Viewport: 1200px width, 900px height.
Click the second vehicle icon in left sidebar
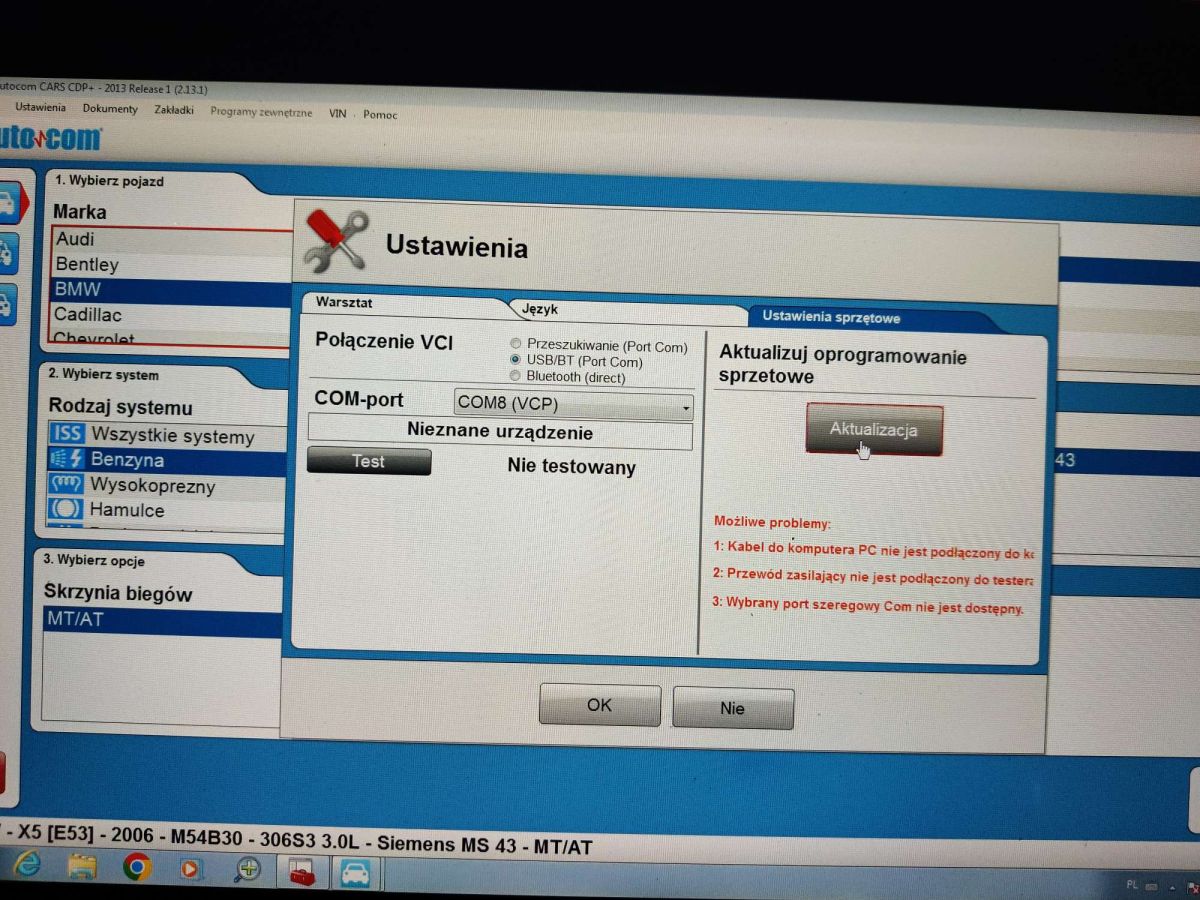(6, 253)
